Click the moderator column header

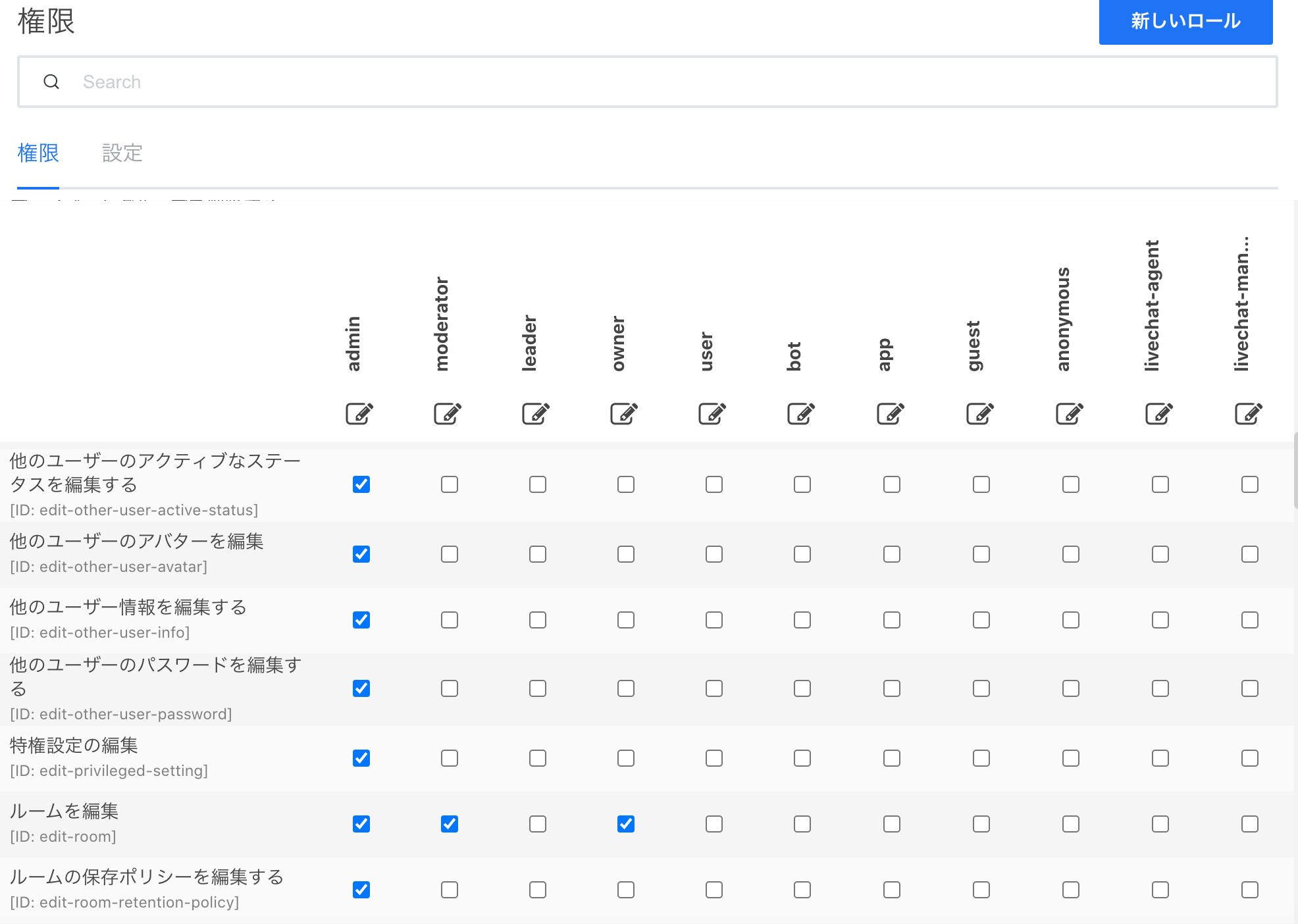[x=442, y=324]
